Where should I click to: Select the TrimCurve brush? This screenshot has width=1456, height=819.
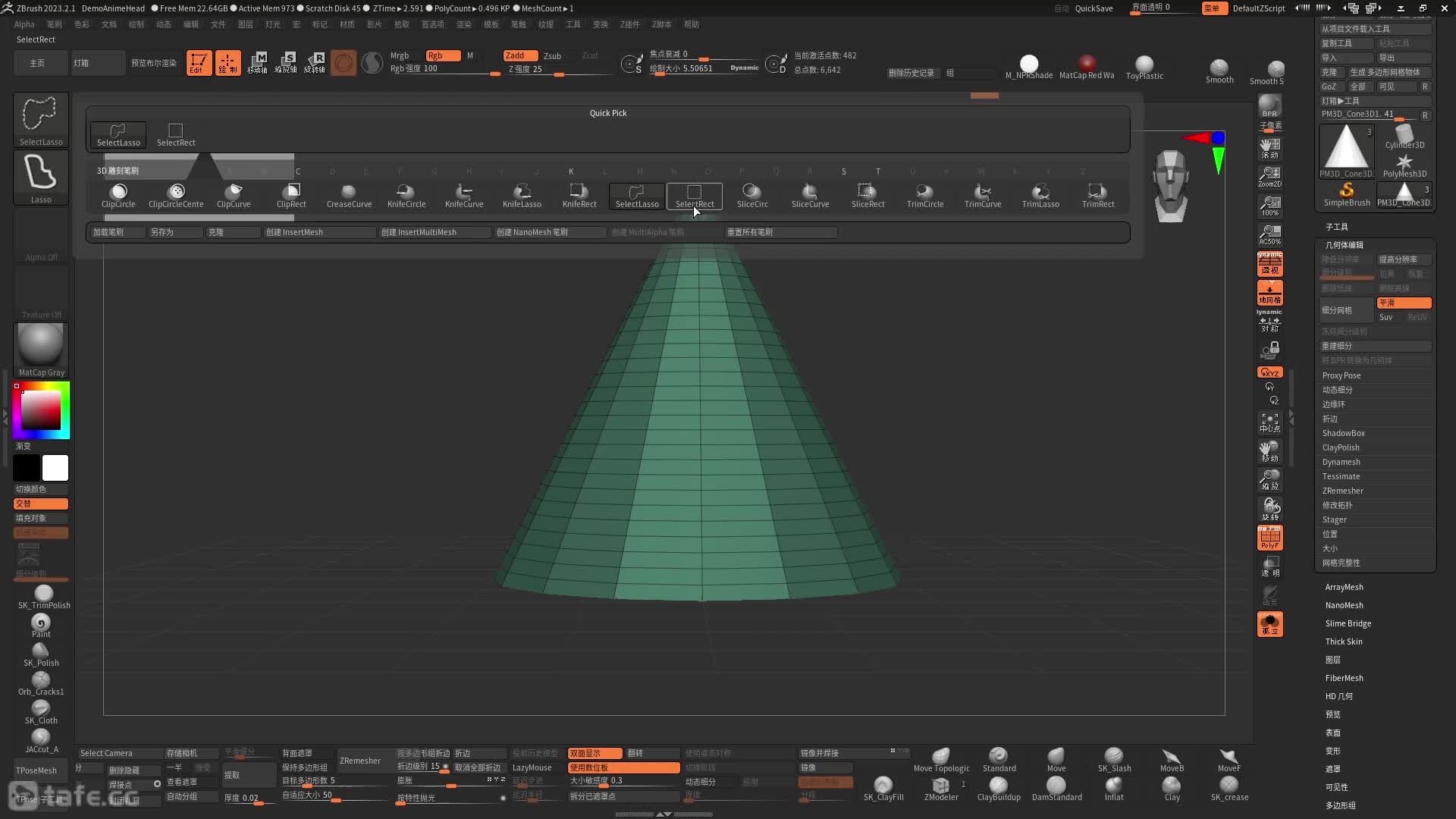pyautogui.click(x=983, y=196)
